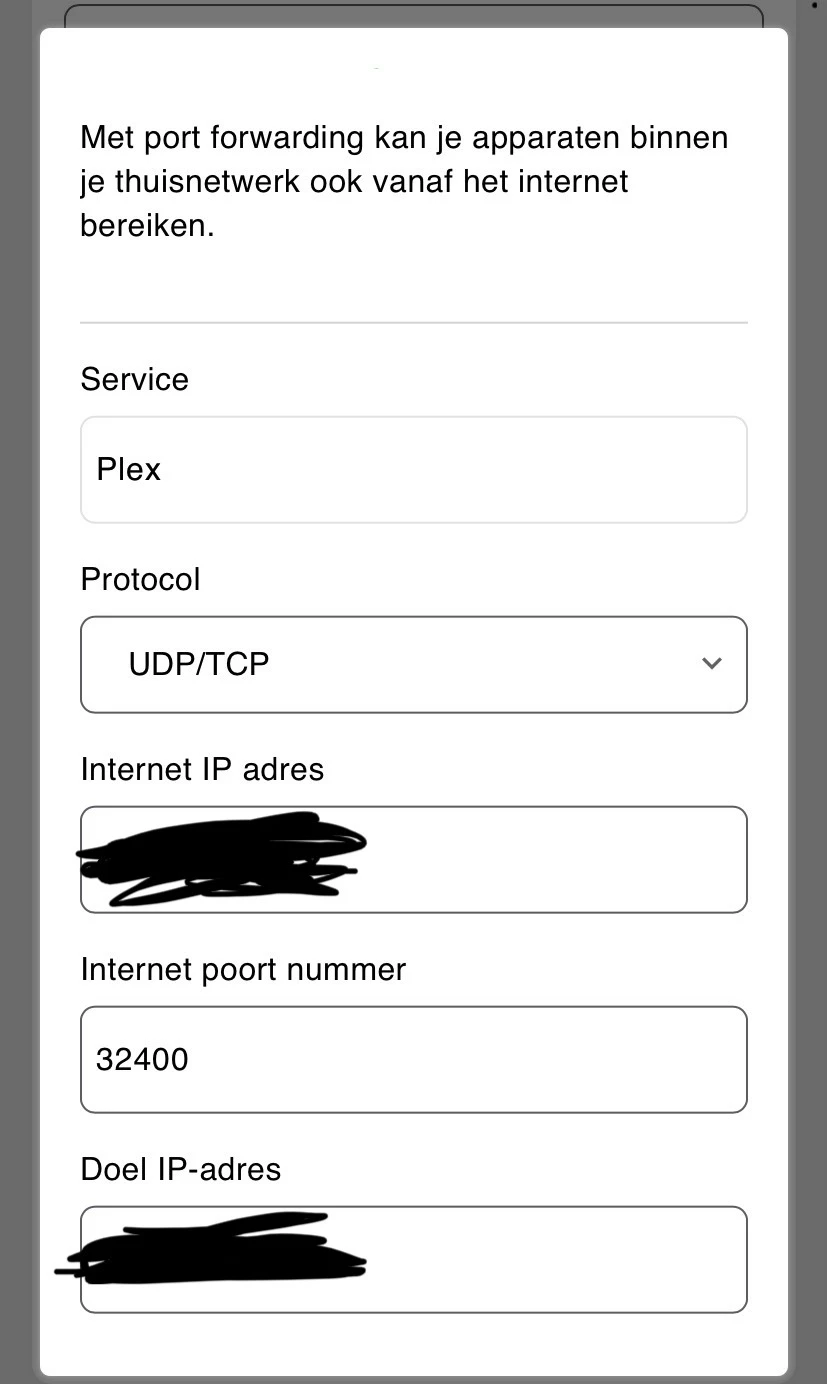827x1384 pixels.
Task: Click the partially hidden field above dialog
Action: (413, 15)
